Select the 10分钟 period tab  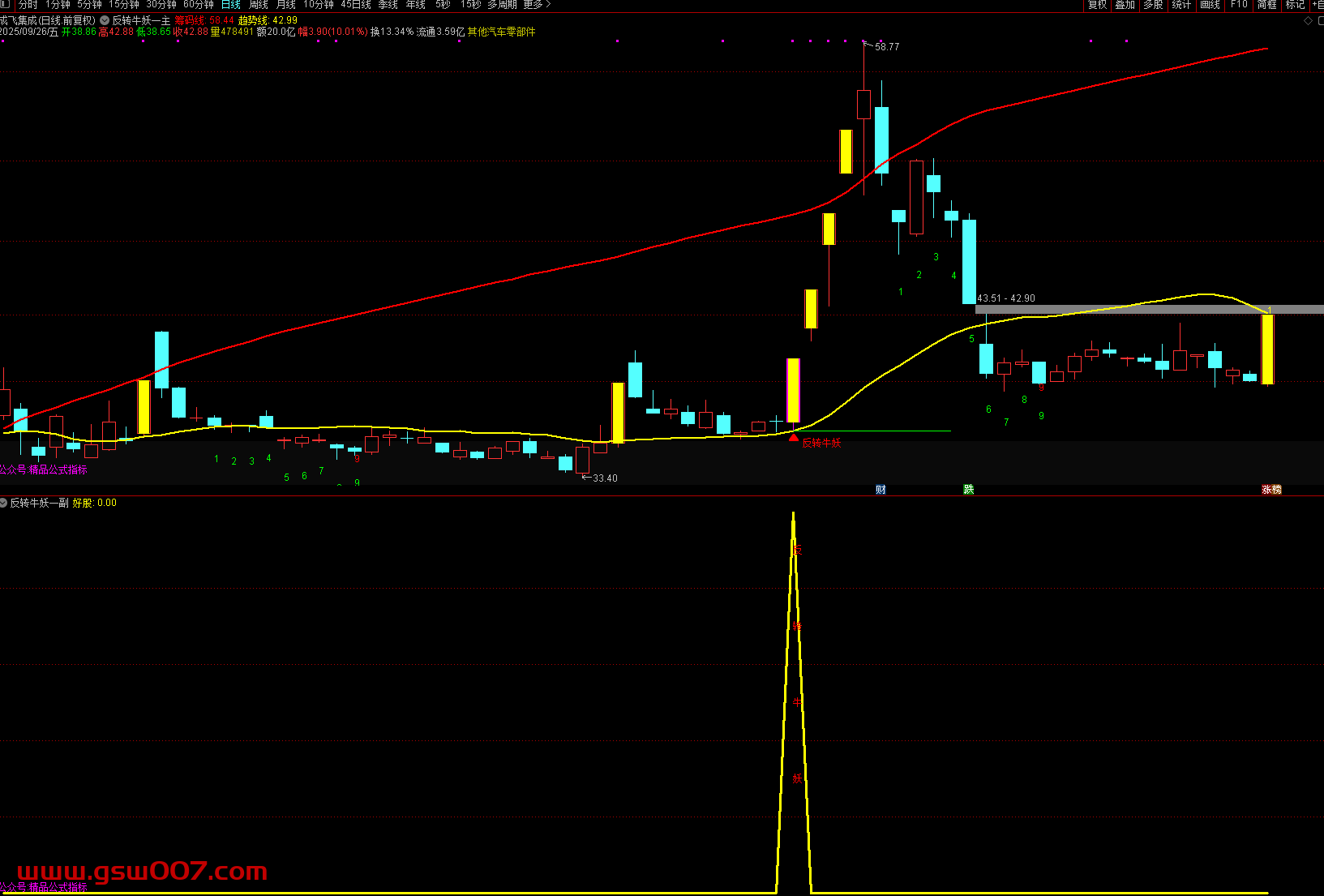click(319, 5)
